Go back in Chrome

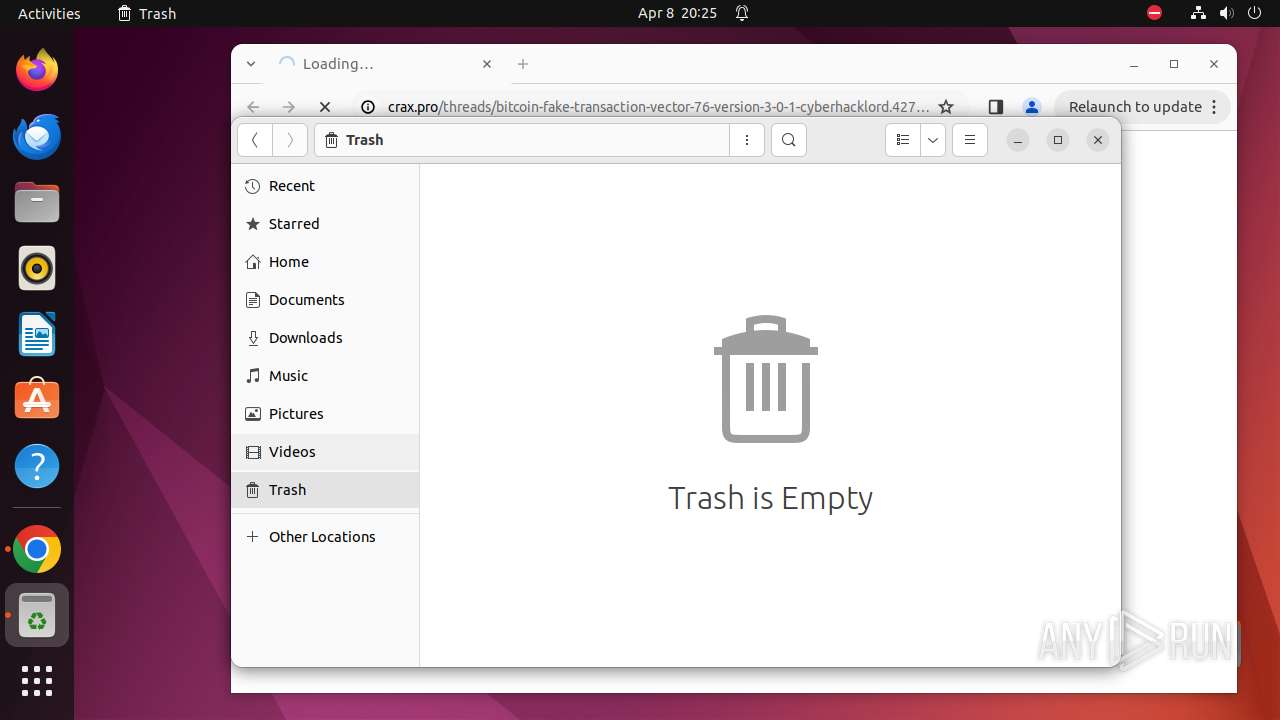click(253, 107)
